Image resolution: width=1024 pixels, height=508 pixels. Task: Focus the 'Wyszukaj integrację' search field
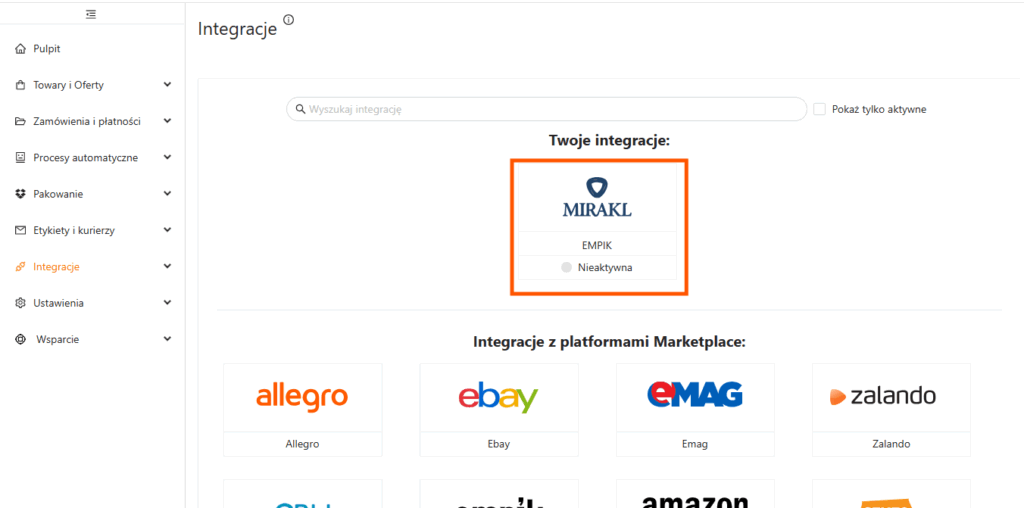pyautogui.click(x=550, y=109)
